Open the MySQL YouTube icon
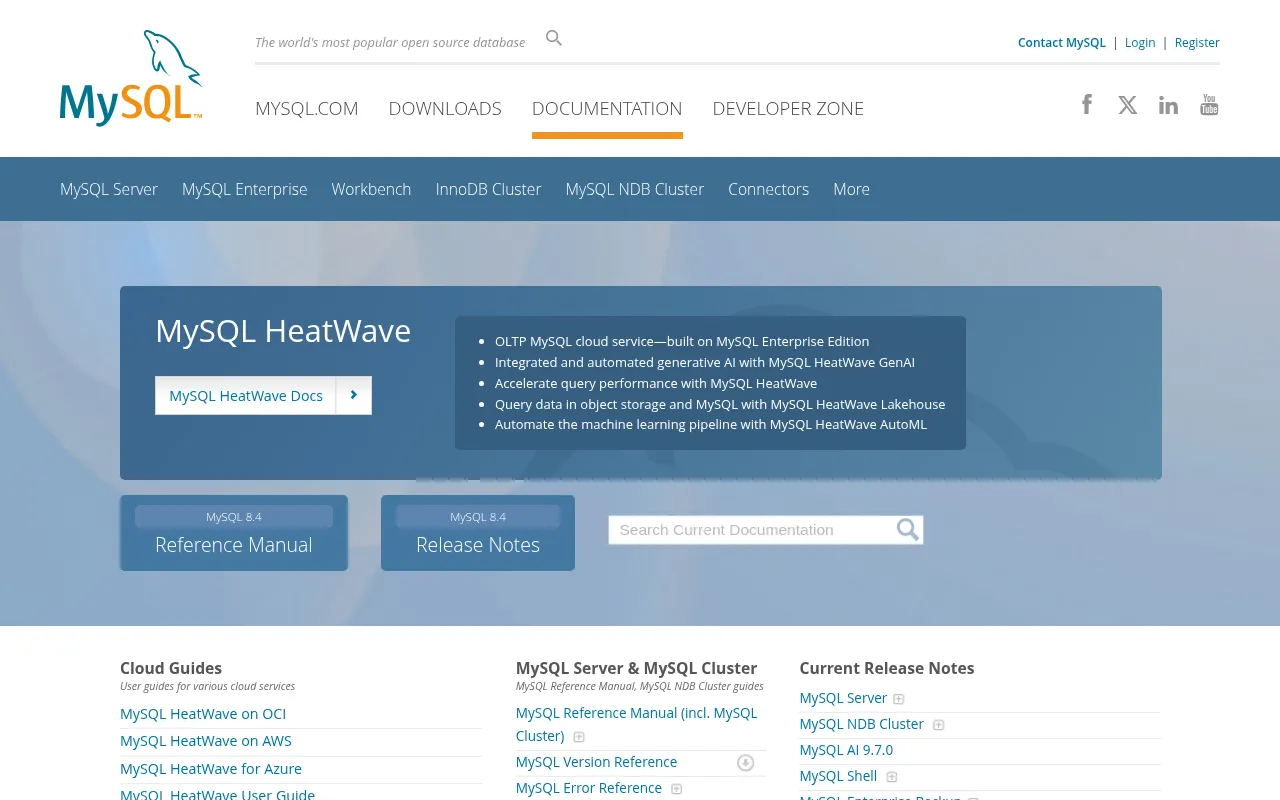This screenshot has width=1280, height=800. point(1209,105)
